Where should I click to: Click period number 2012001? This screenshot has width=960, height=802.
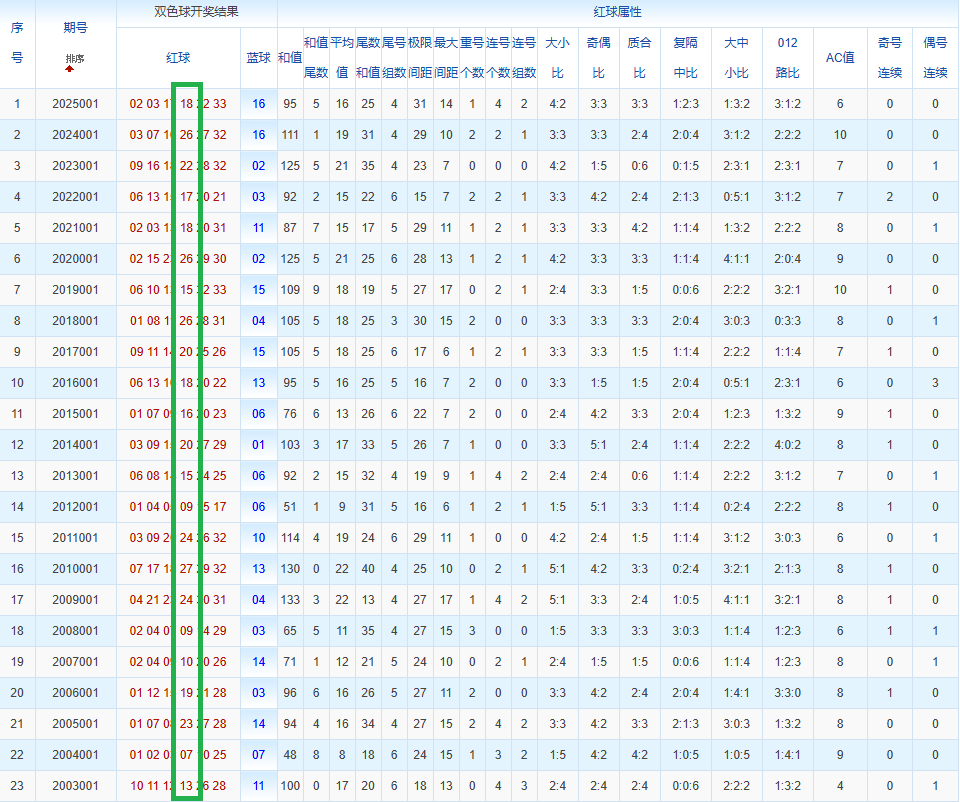coord(75,507)
